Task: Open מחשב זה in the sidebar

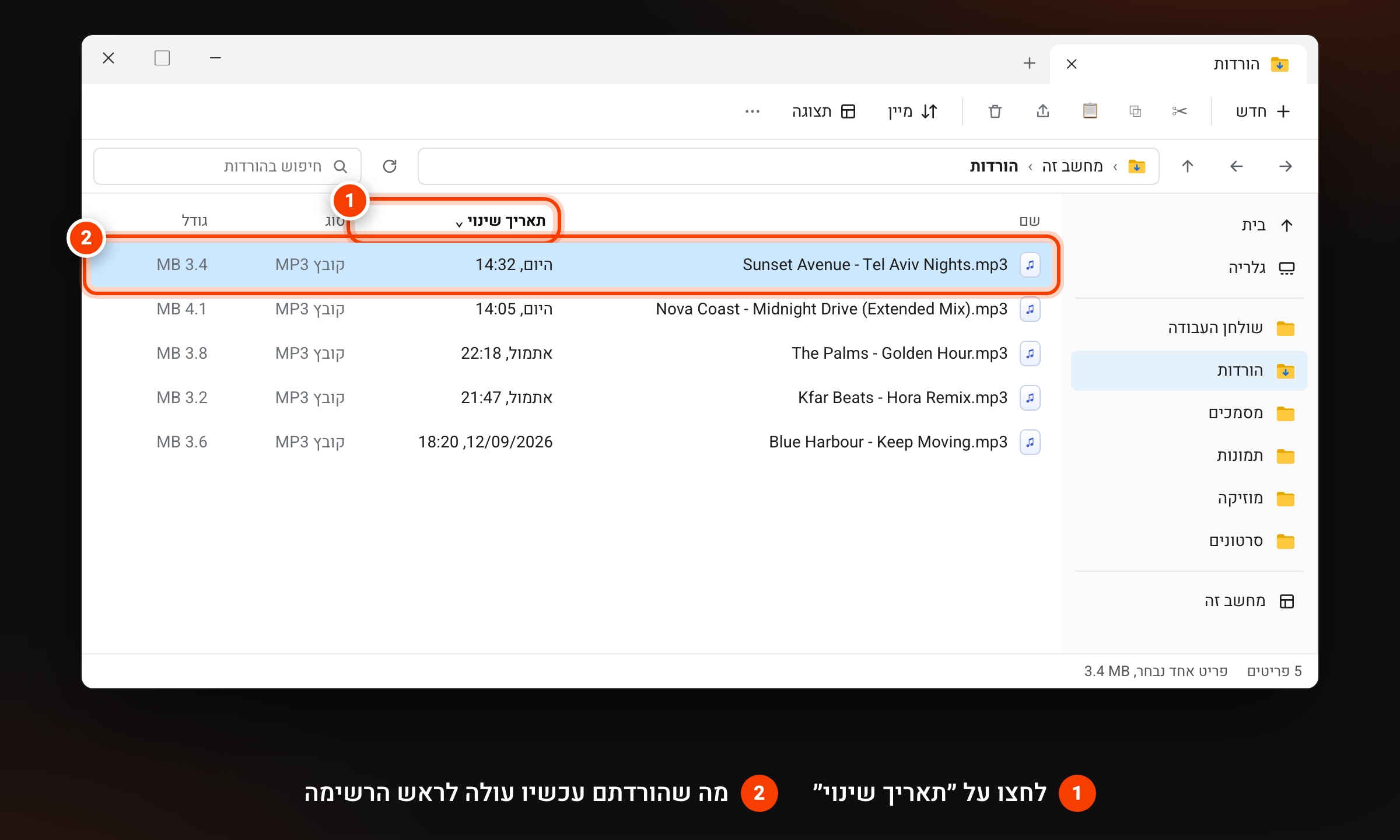Action: 1189,601
